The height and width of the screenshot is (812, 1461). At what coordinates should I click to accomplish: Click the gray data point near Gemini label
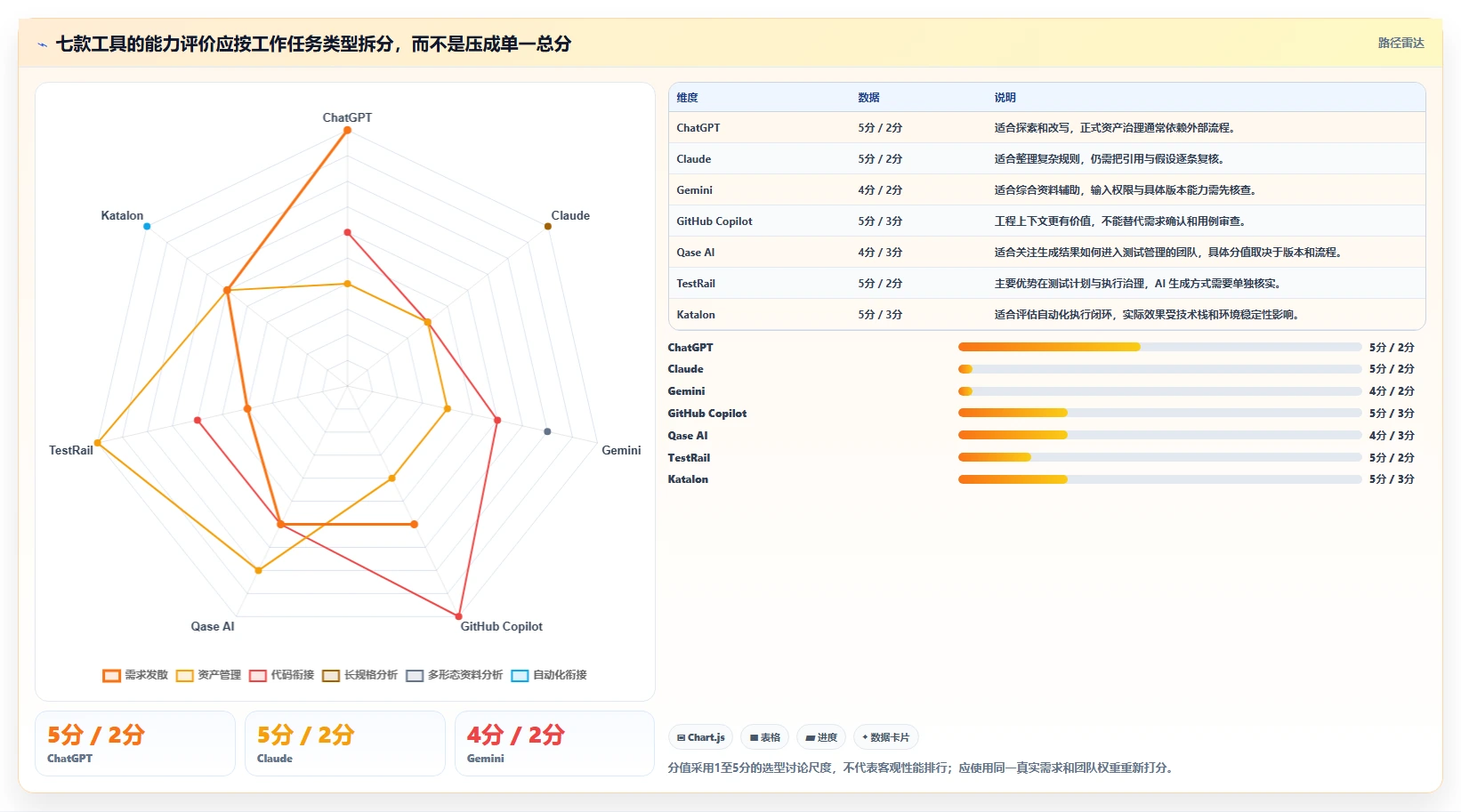(547, 431)
